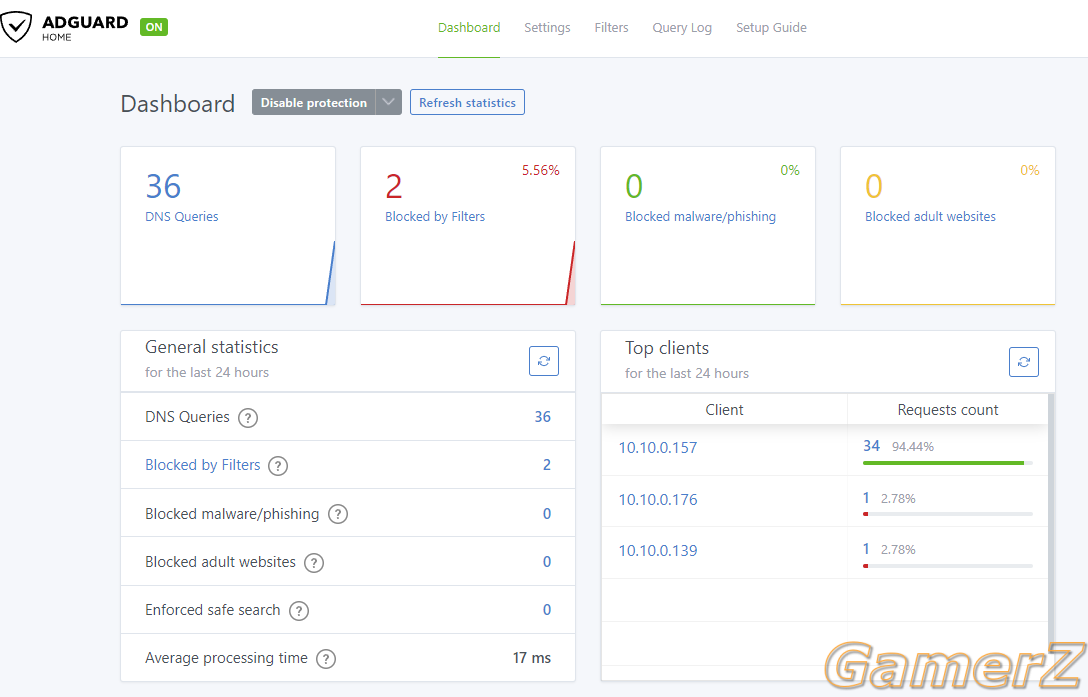Click the Blocked by Filters card showing 2
The width and height of the screenshot is (1088, 697).
(468, 226)
